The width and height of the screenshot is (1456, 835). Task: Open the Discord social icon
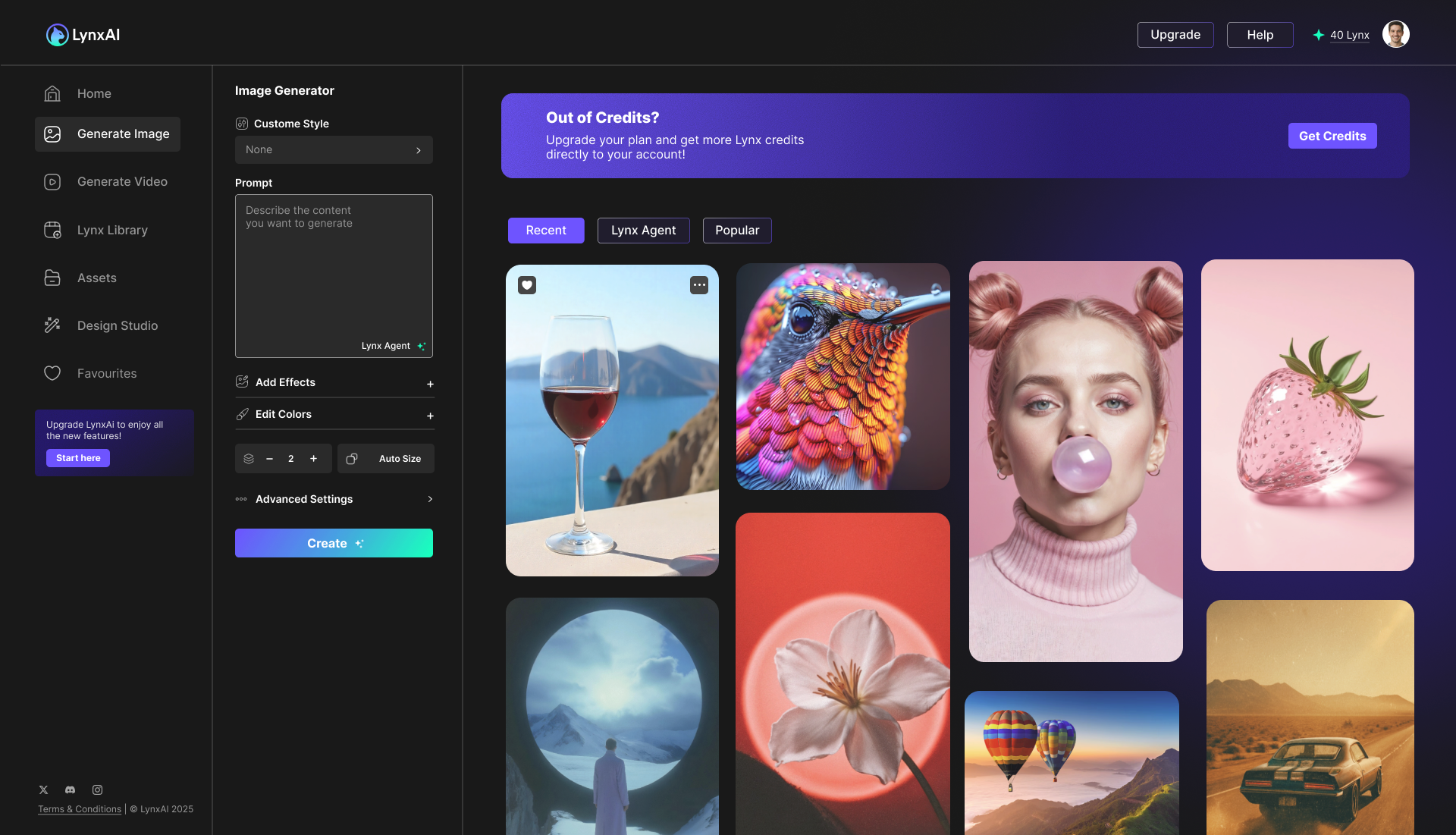click(71, 789)
